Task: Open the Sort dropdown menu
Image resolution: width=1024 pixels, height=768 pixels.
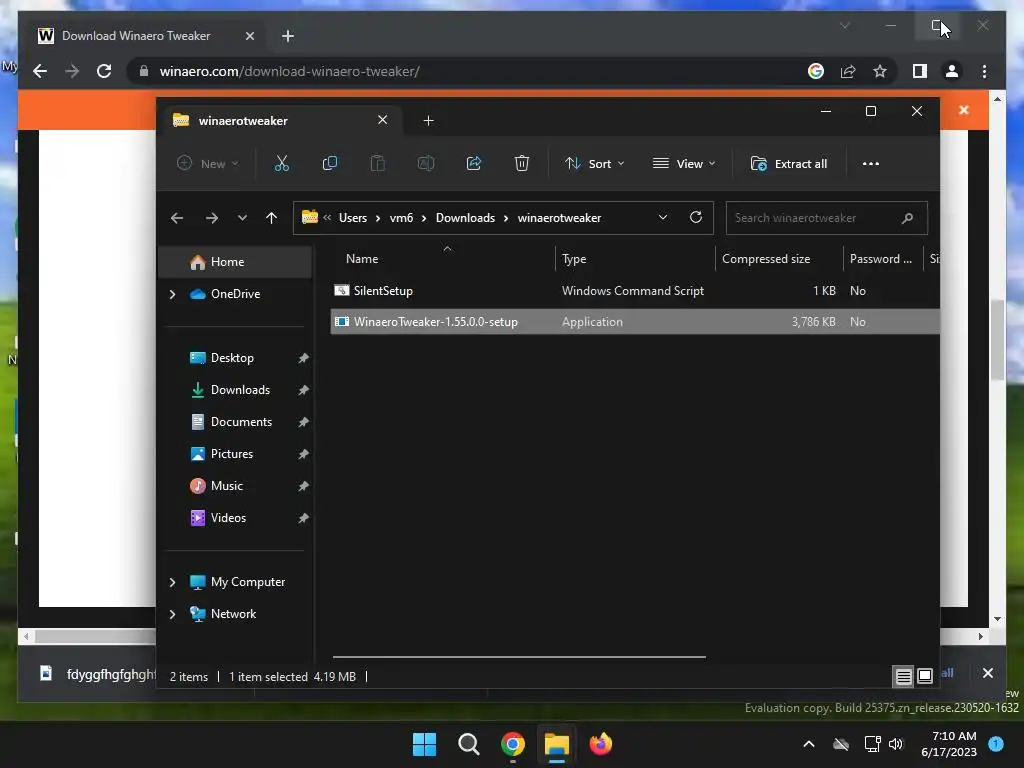Action: [x=595, y=163]
